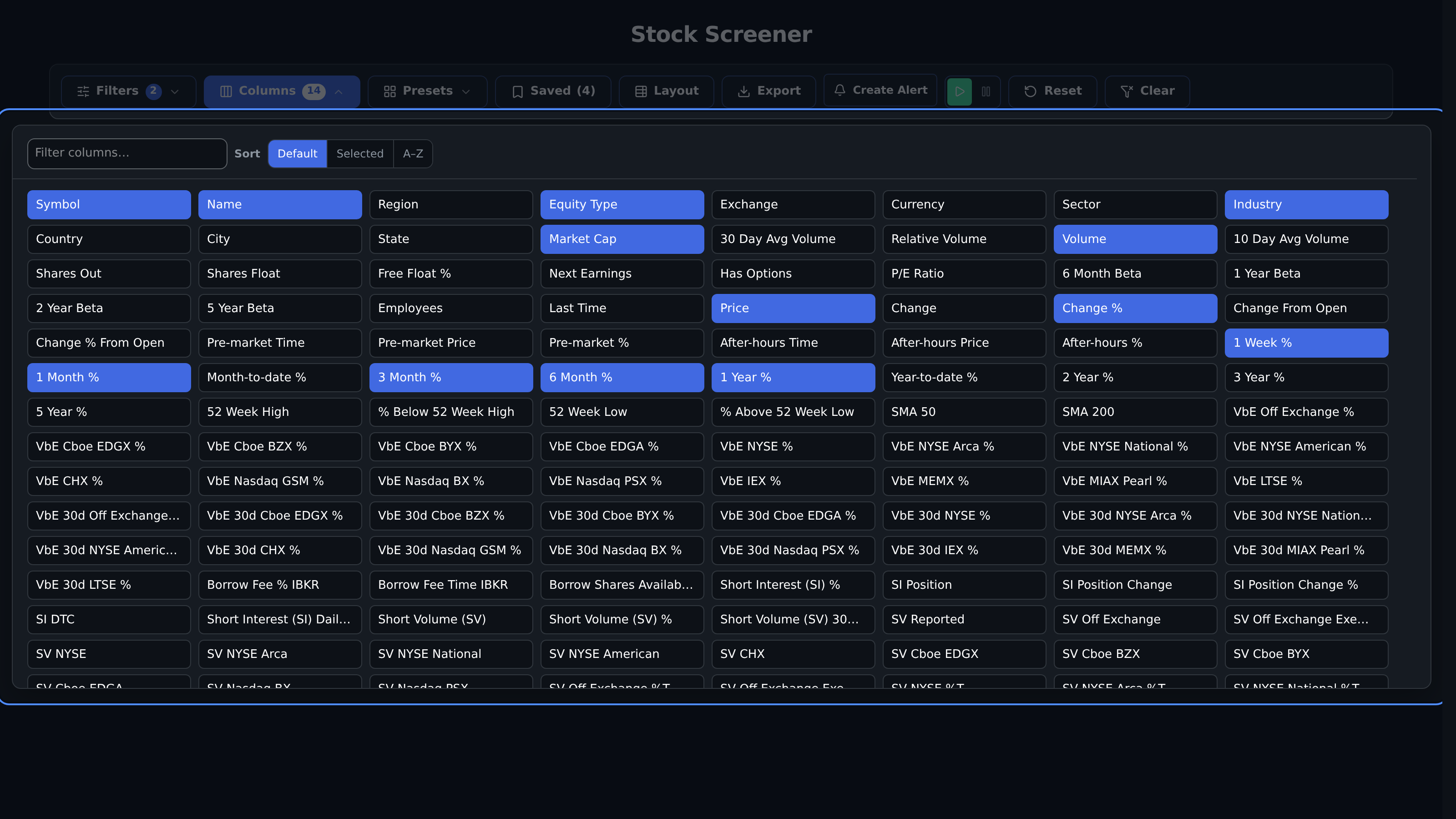Enable 10 Day Avg Volume column

click(x=1306, y=239)
